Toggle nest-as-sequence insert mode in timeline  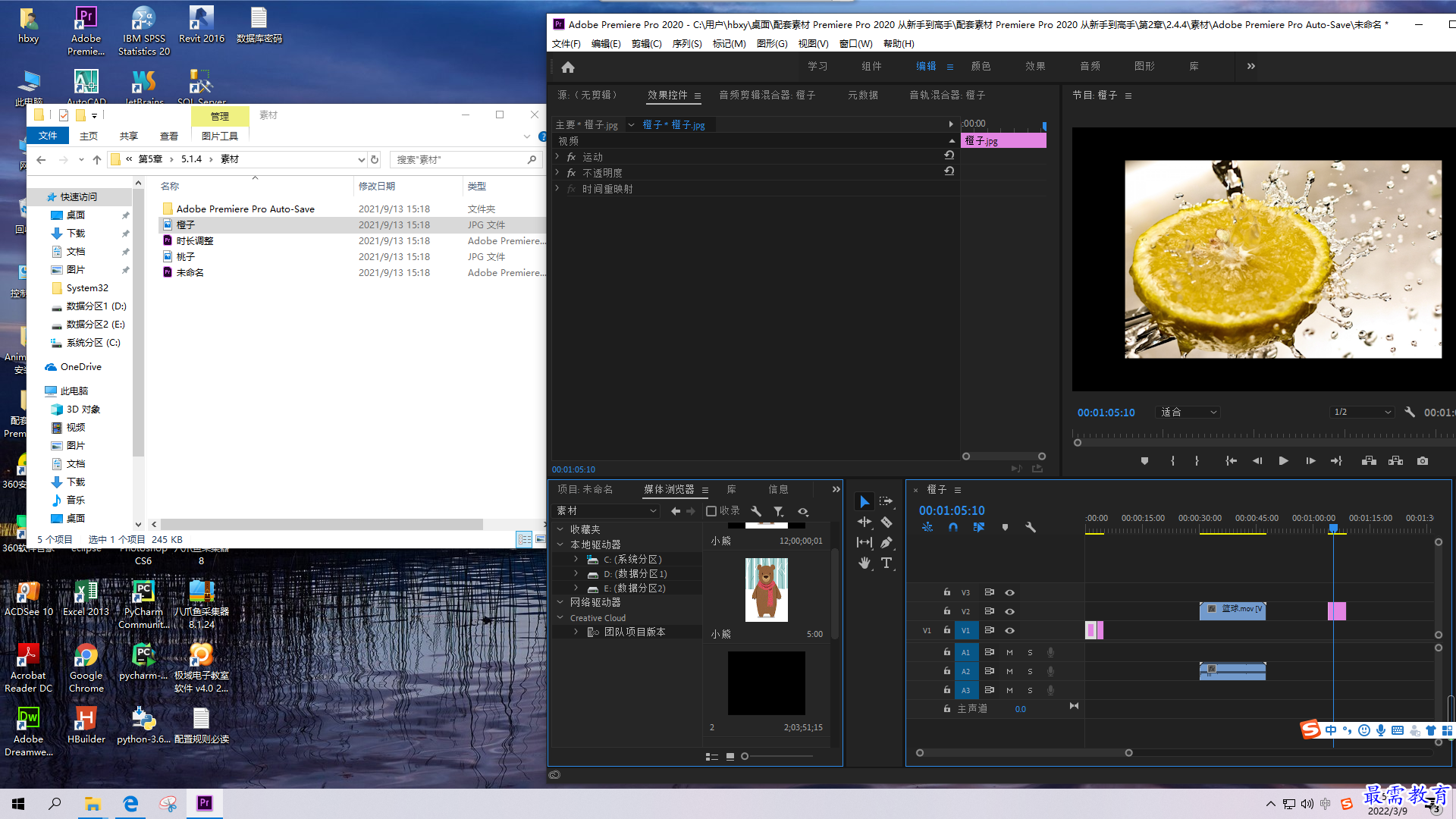pos(927,527)
